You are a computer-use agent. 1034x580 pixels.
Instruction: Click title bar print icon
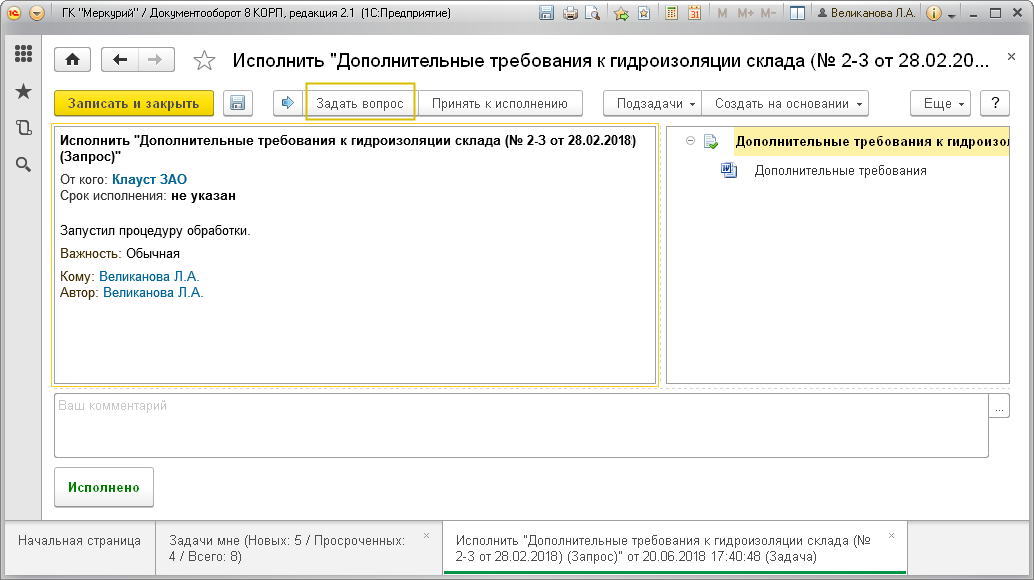570,13
